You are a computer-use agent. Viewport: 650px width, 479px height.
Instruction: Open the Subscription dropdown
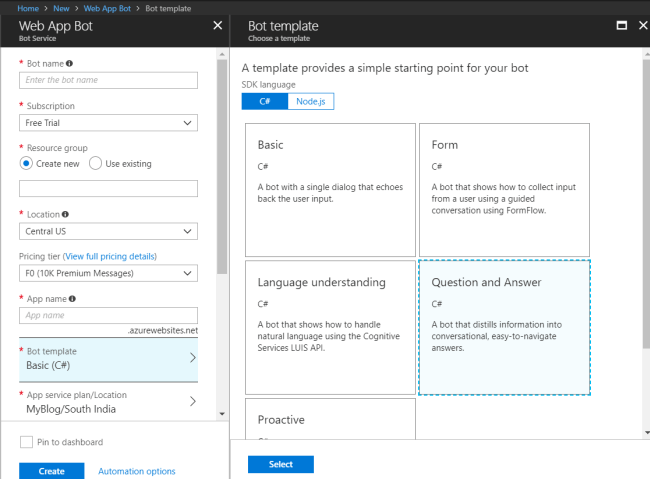coord(108,123)
